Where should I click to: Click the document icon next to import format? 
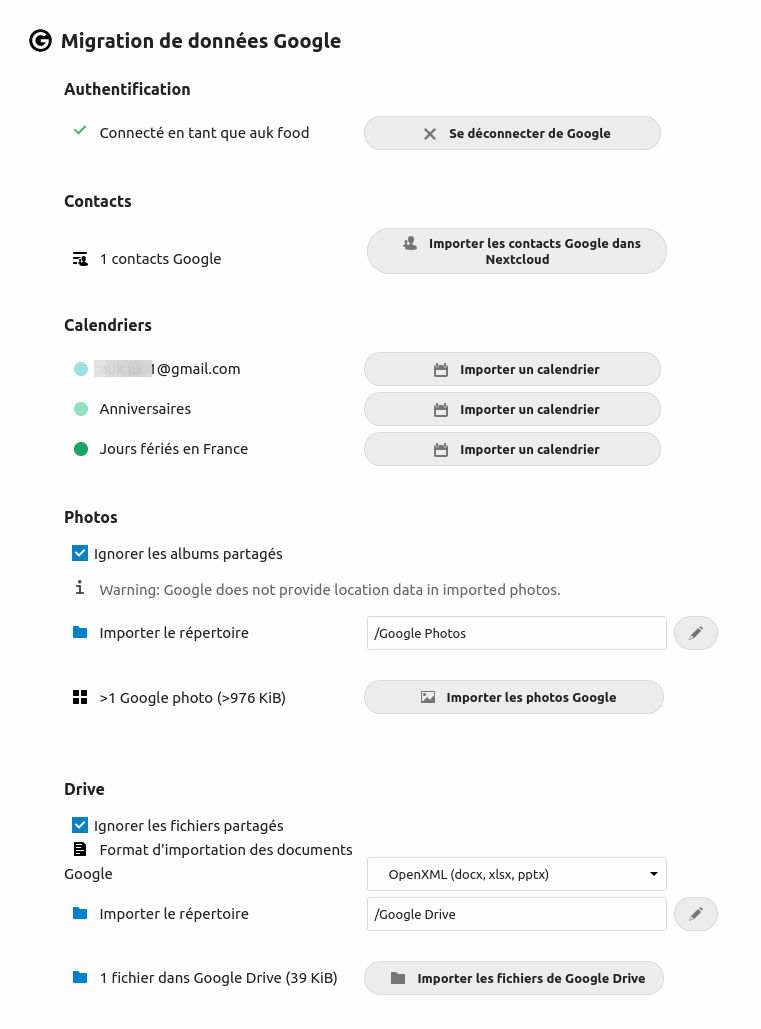click(80, 849)
